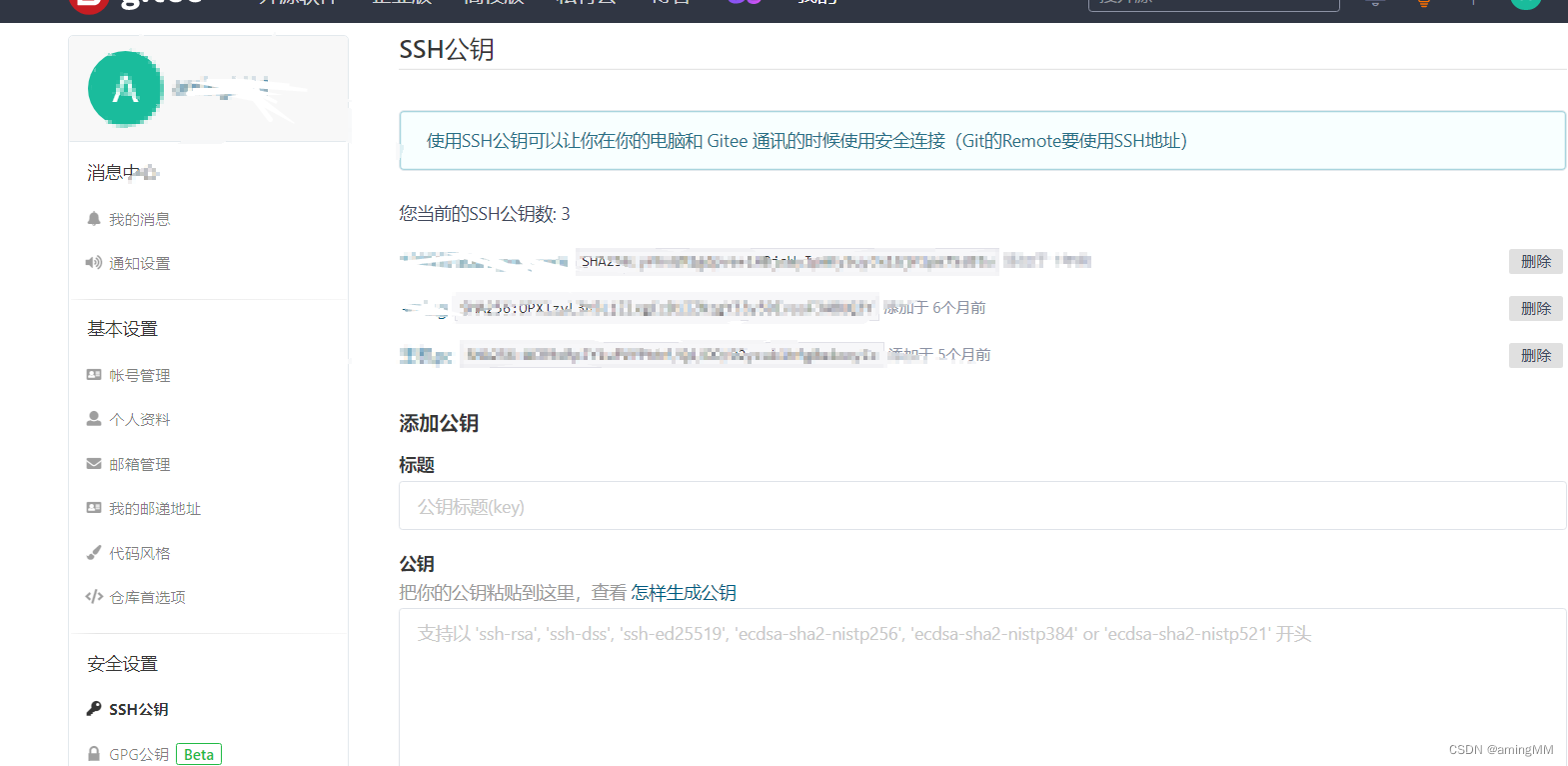1568x766 pixels.
Task: Click the envelope icon beside 邮箱管理
Action: click(94, 463)
